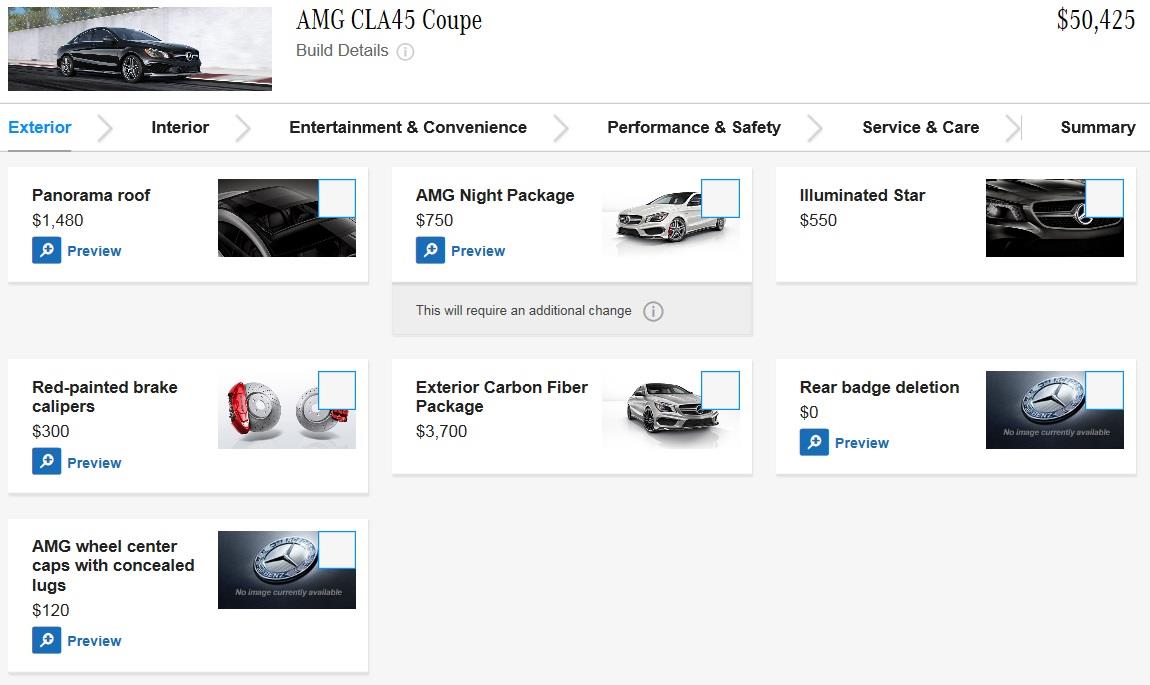Check the AMG Night Package box
This screenshot has height=685, width=1150.
[x=720, y=198]
